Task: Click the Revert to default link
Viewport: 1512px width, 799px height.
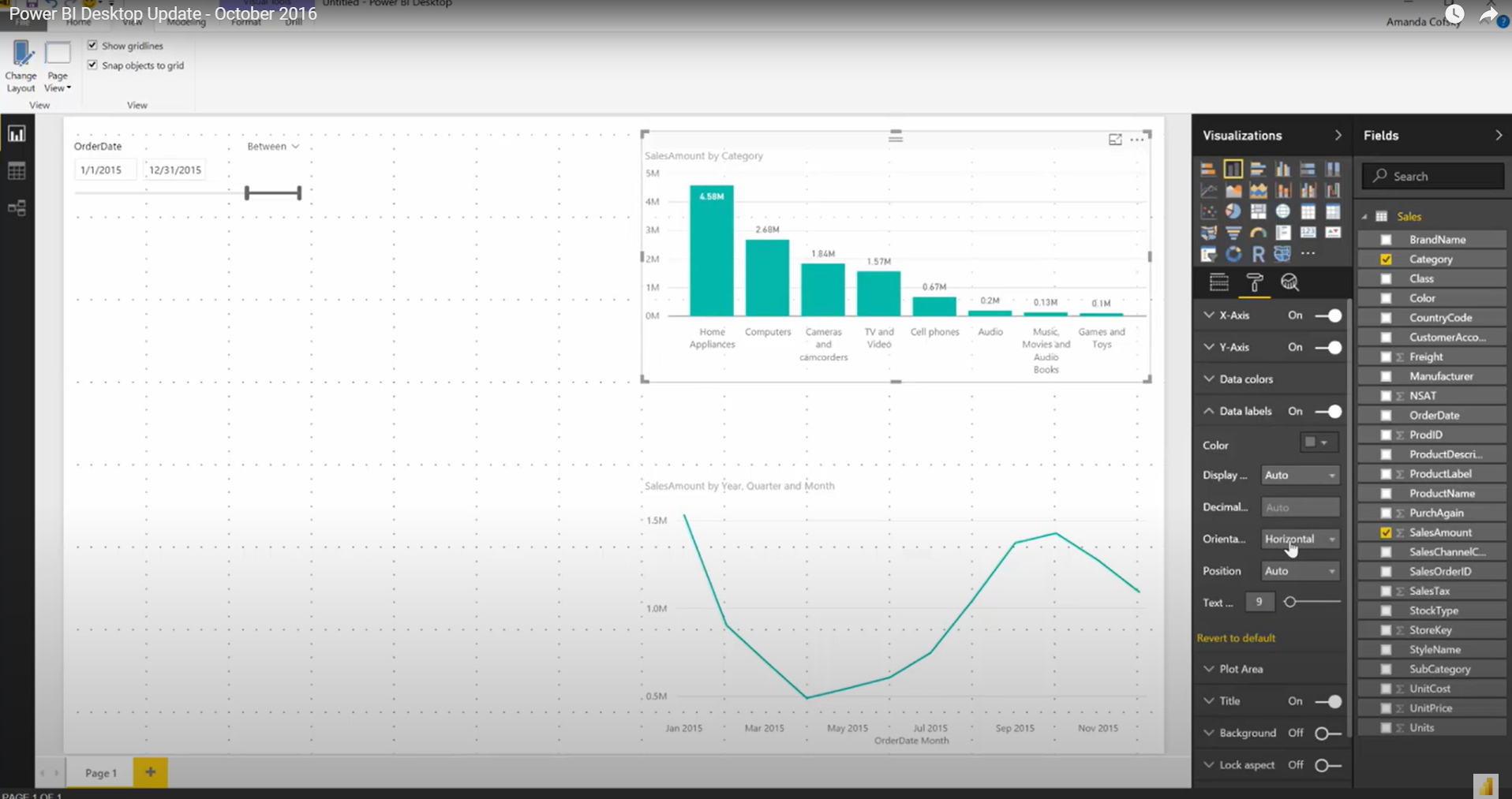Action: (x=1237, y=637)
